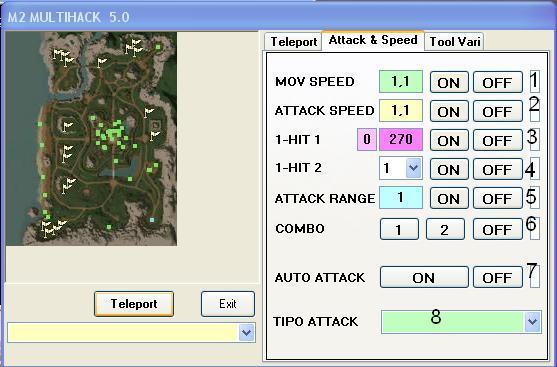Open the Attack & Speed tab
Image resolution: width=557 pixels, height=367 pixels.
tap(373, 40)
